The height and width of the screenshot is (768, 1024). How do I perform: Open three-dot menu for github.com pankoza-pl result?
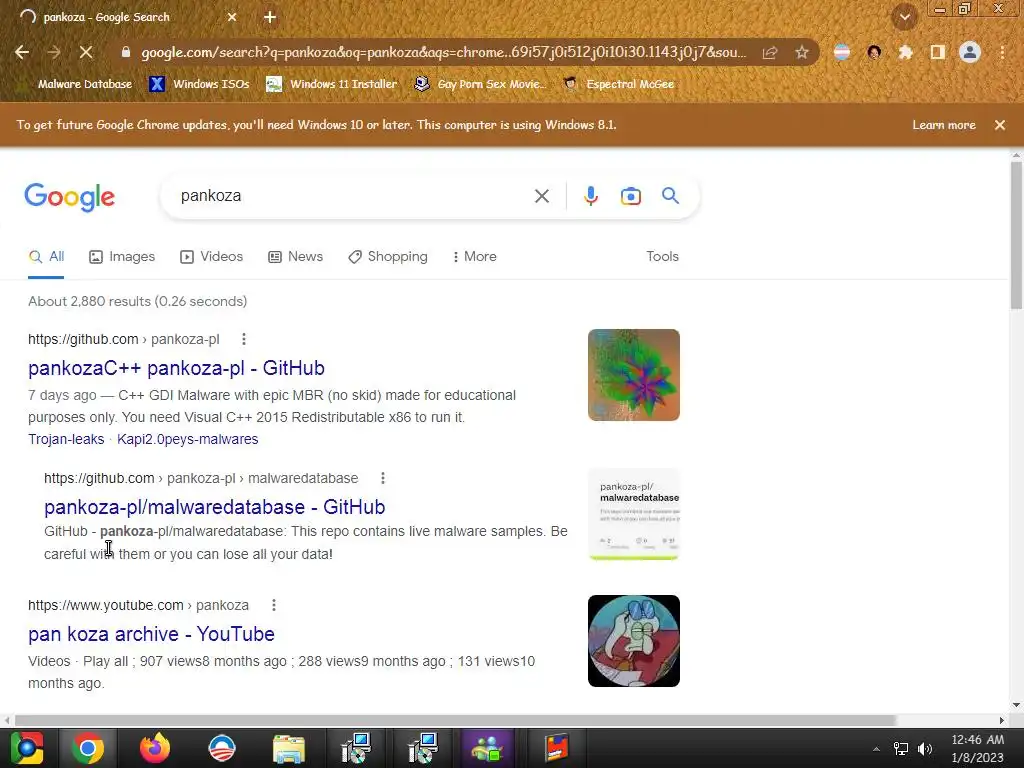(x=244, y=339)
